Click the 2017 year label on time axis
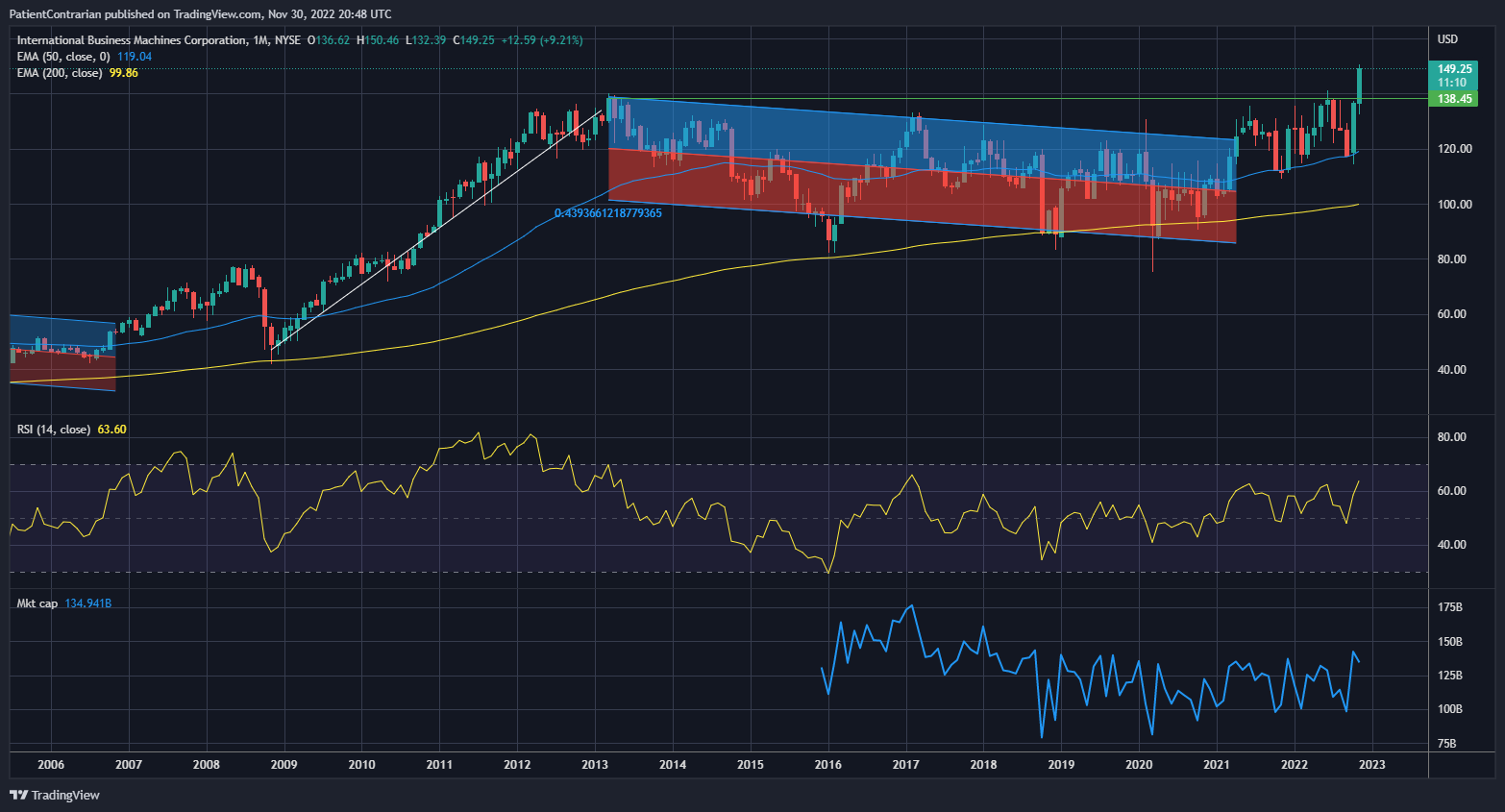This screenshot has width=1505, height=812. click(906, 765)
